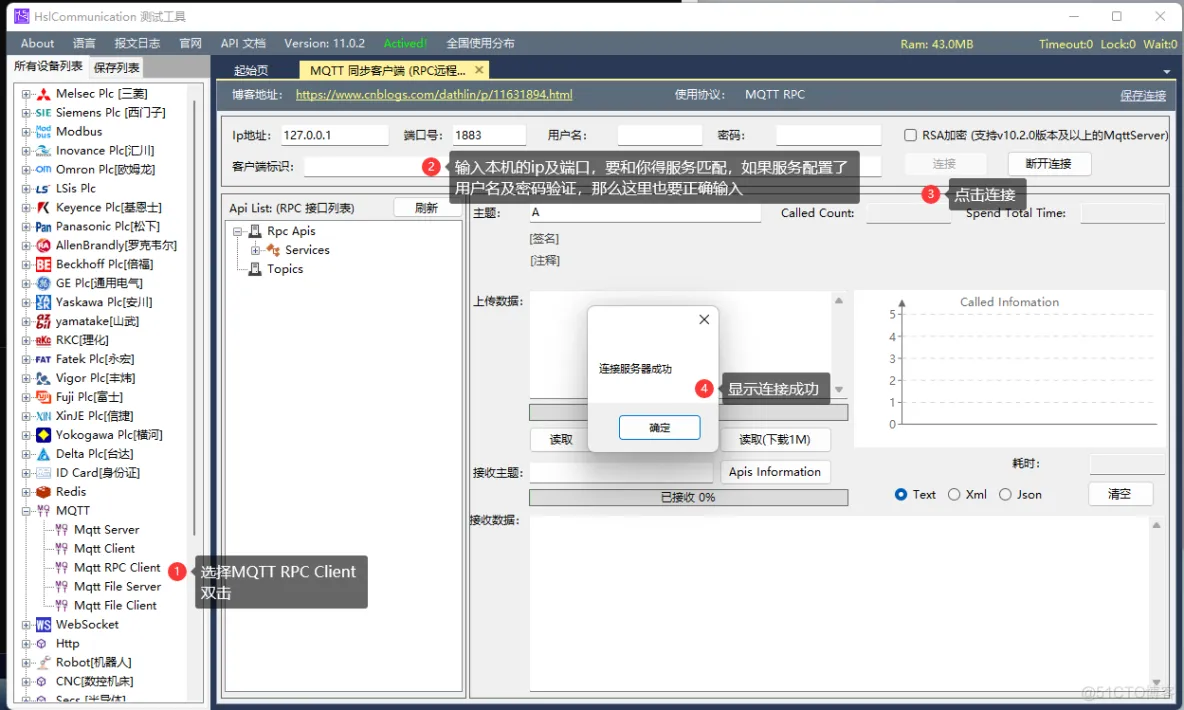Click the Keyence Plc icon
The height and width of the screenshot is (710, 1184).
click(44, 207)
